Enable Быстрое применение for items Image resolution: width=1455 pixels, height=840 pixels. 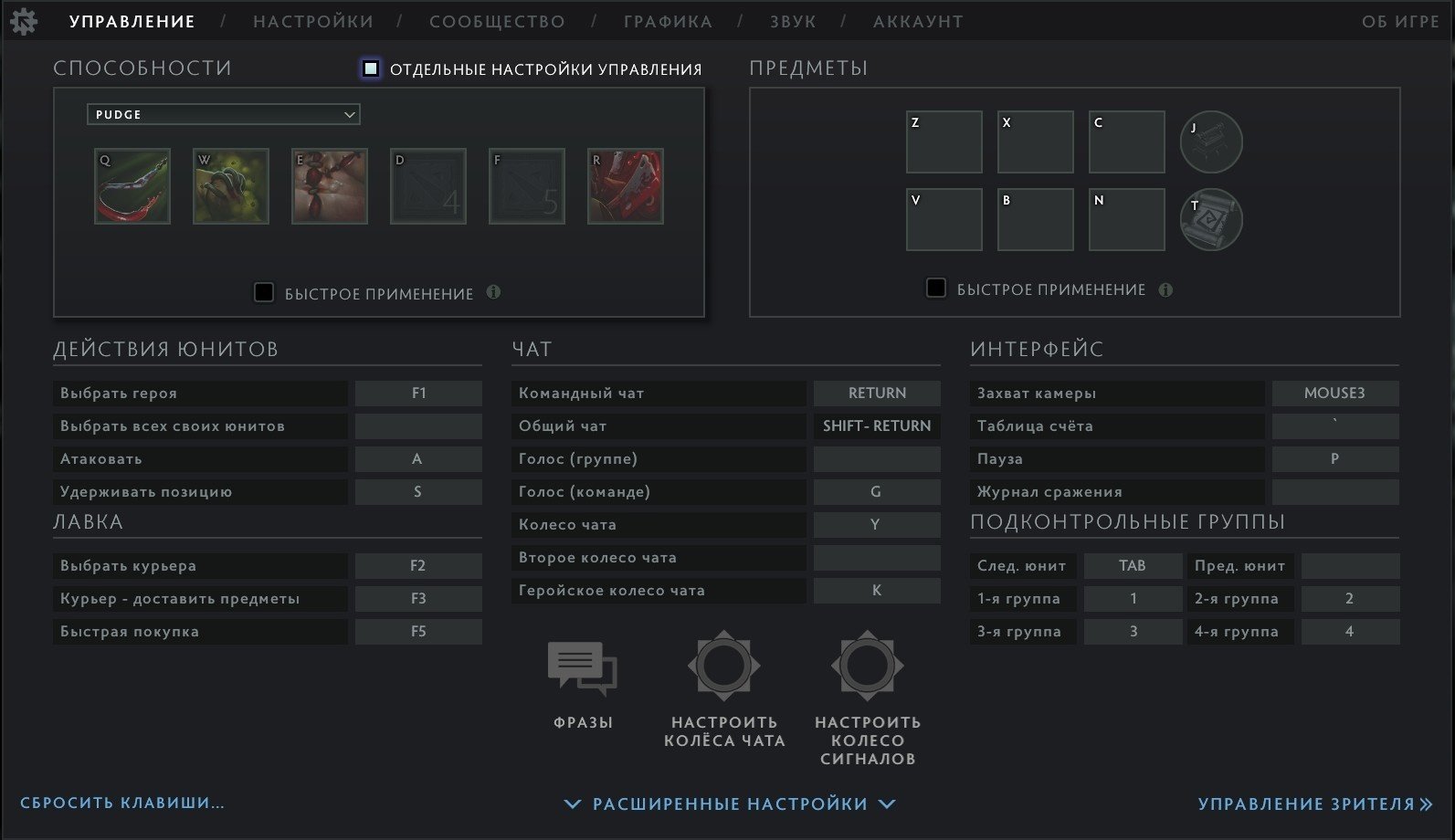click(936, 289)
